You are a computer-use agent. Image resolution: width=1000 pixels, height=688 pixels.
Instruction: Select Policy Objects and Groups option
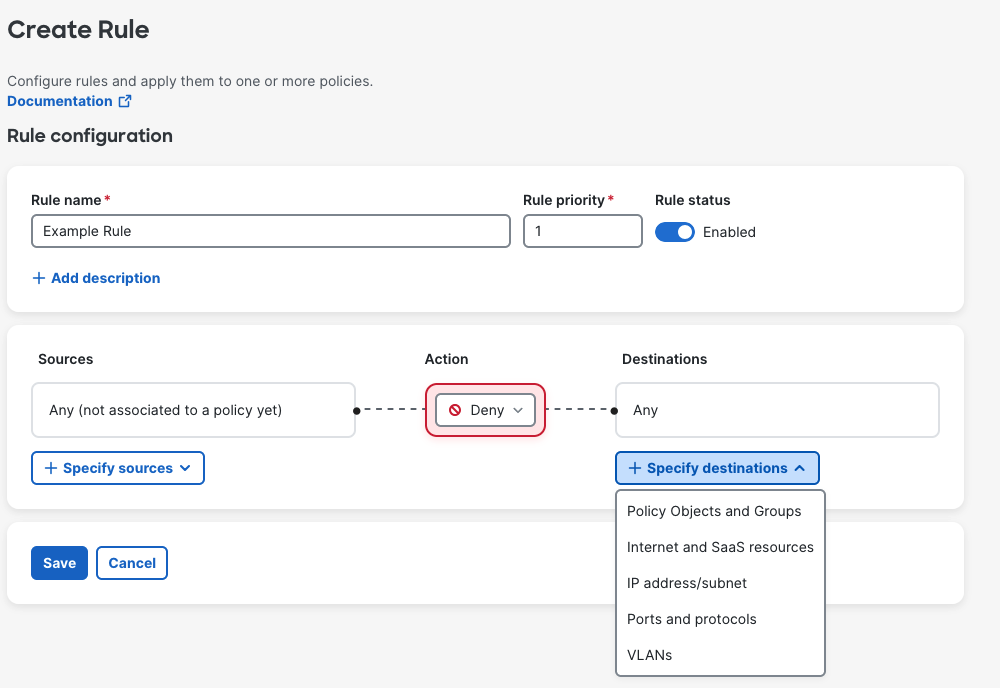pyautogui.click(x=714, y=511)
